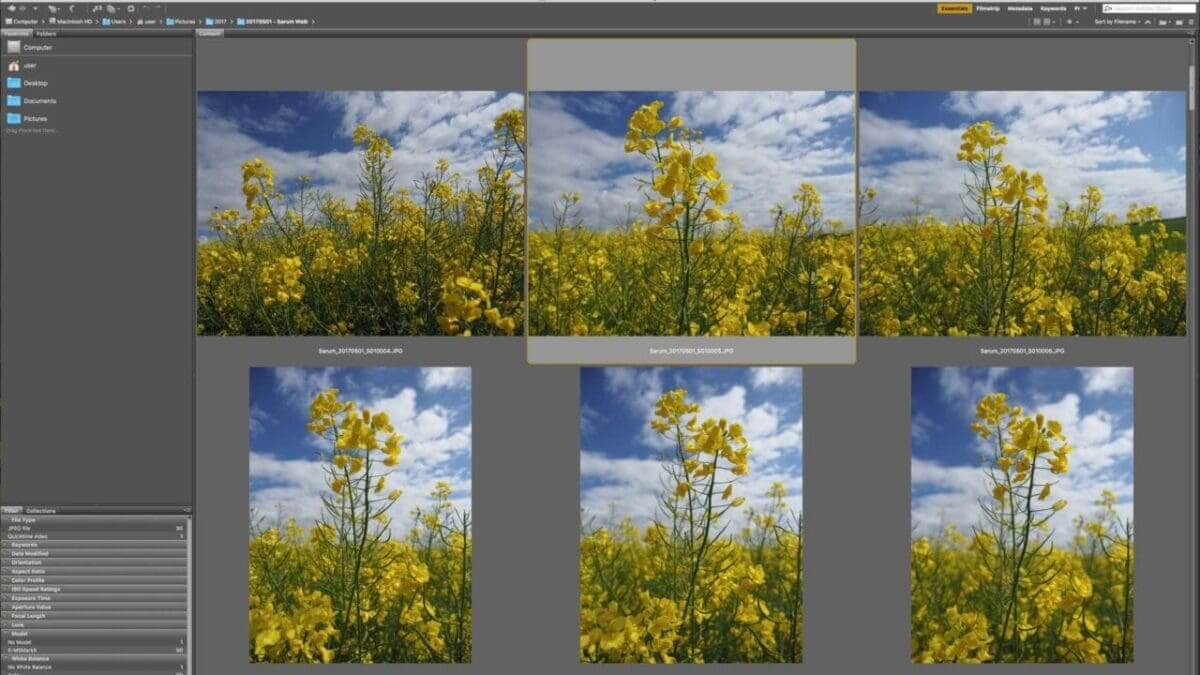1200x675 pixels.
Task: Toggle the Quicktime video filter
Action: tap(95, 536)
